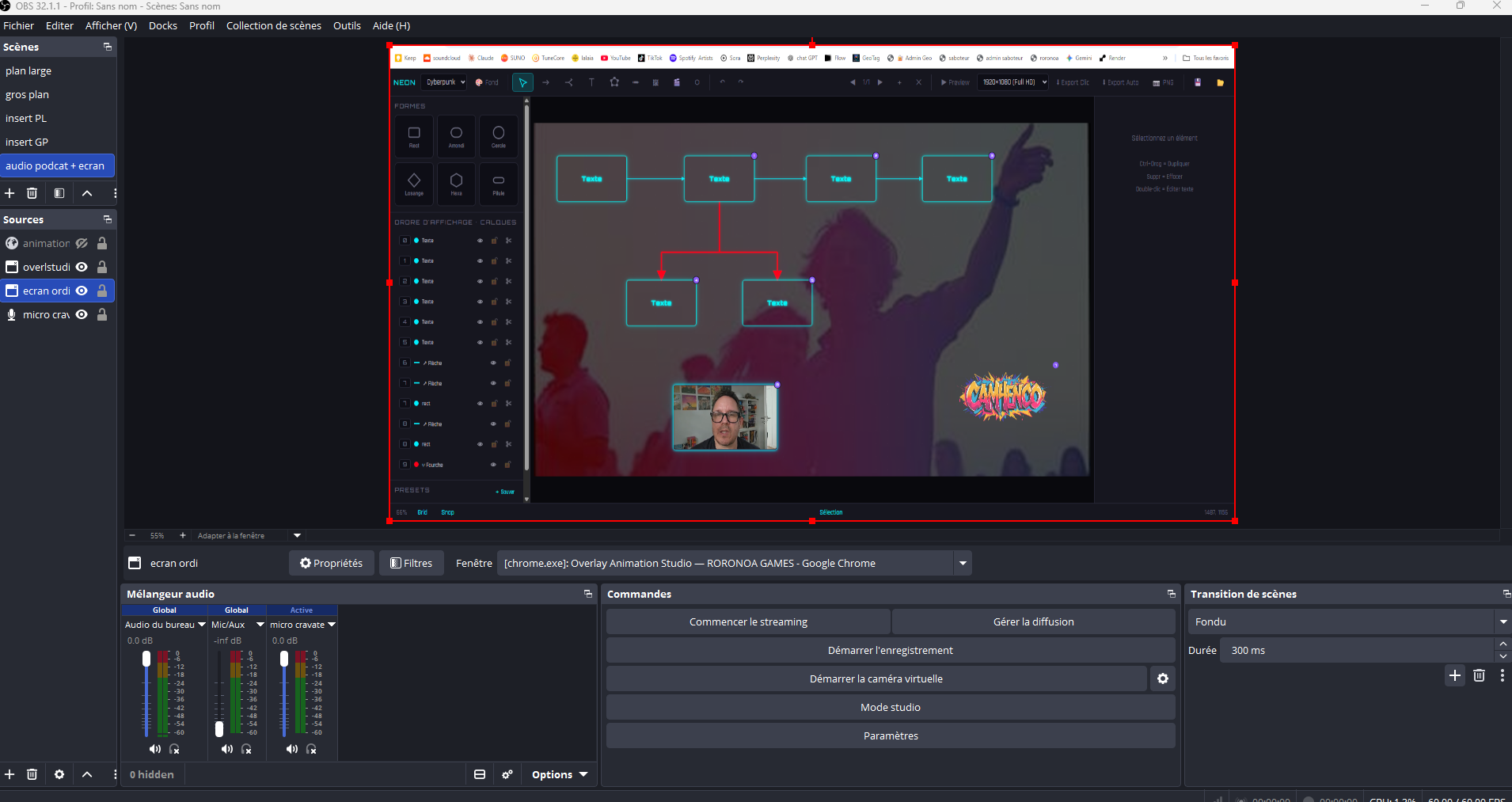
Task: Open the window capture dropdown for ecran ordi
Action: click(x=962, y=563)
